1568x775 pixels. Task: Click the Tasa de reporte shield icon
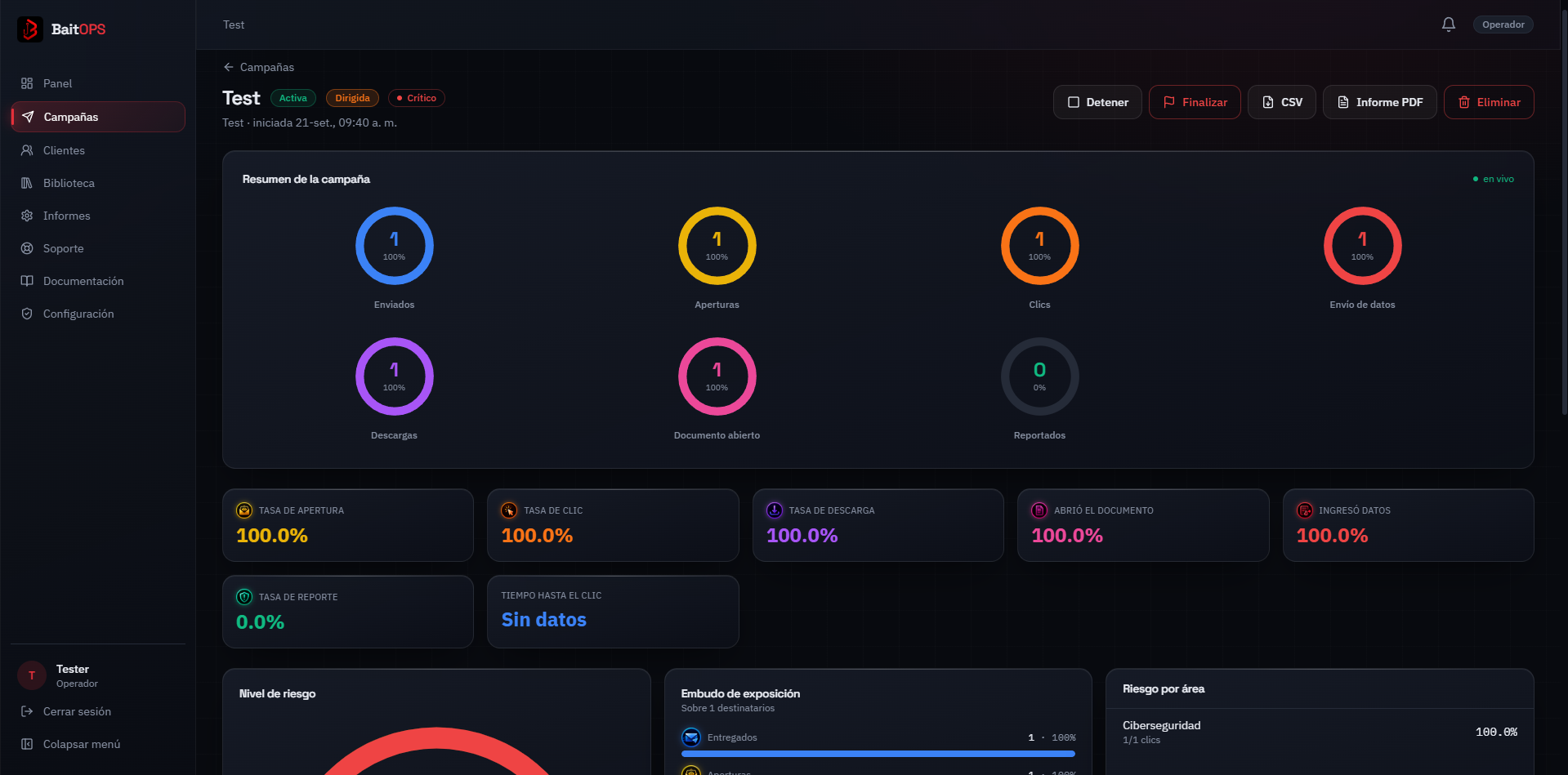(244, 597)
